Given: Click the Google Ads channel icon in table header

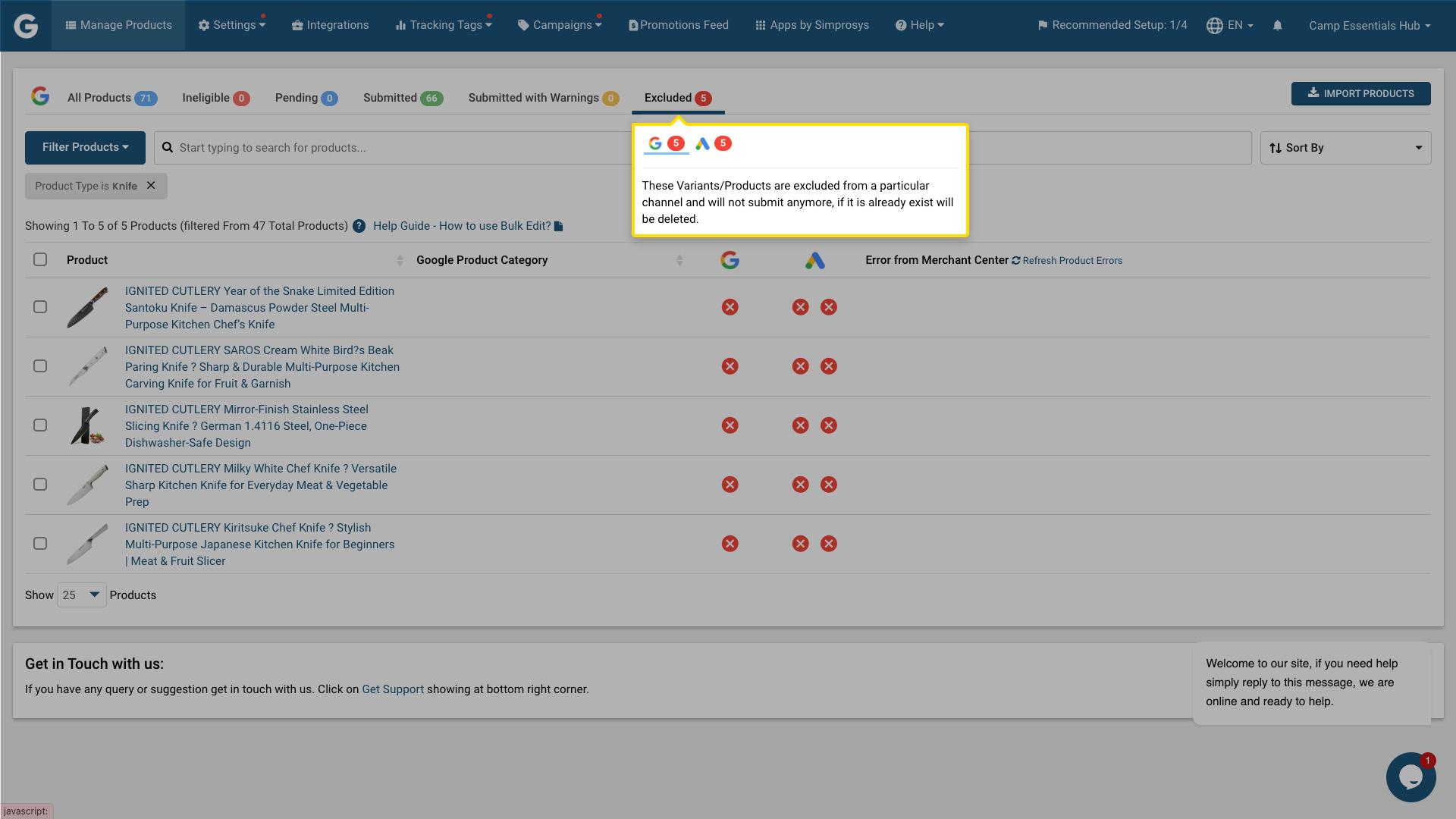Looking at the screenshot, I should [816, 259].
